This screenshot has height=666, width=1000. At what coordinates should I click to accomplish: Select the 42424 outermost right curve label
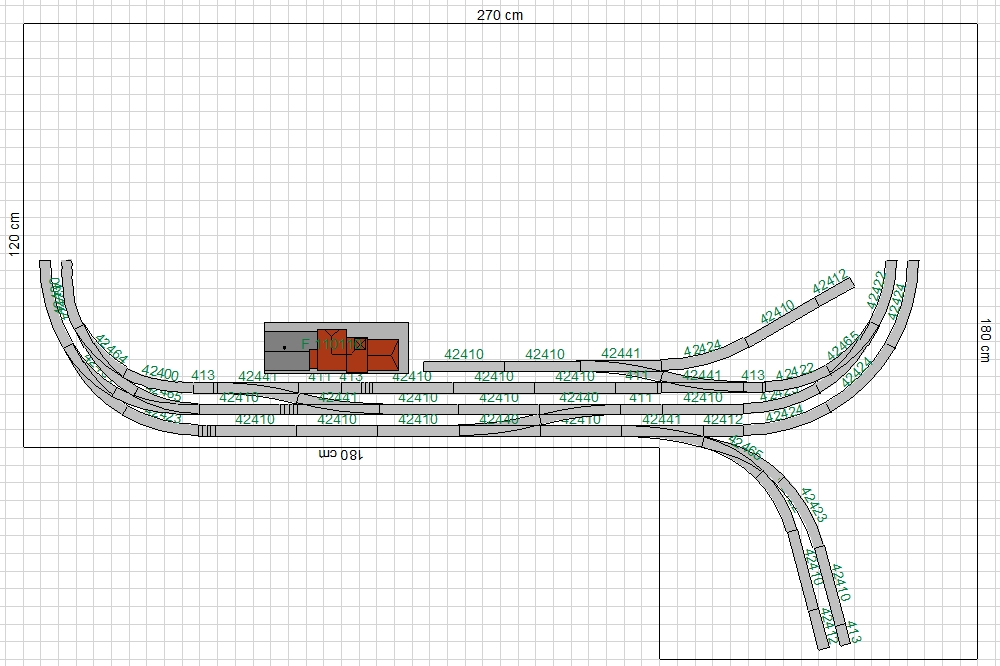pos(896,302)
